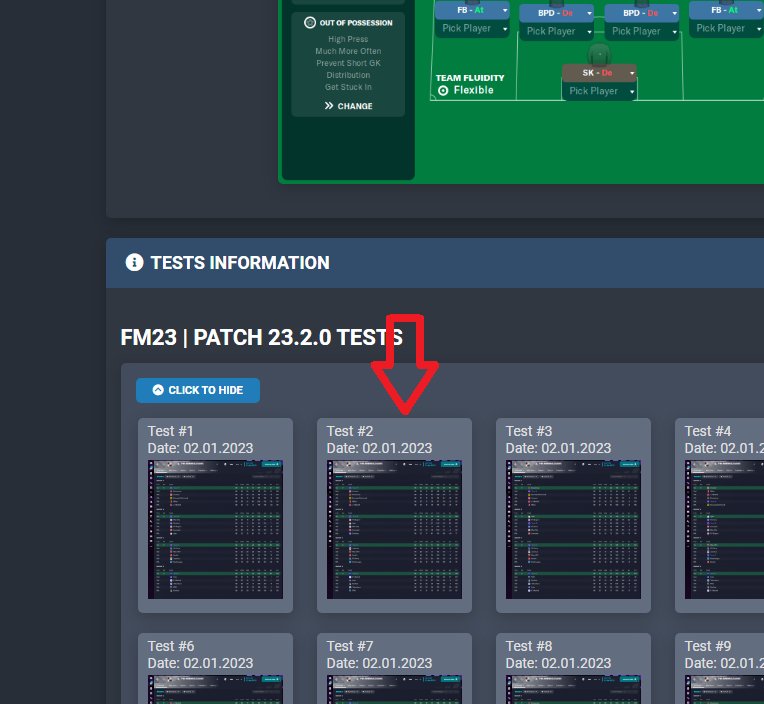Click the 'Flexible' team fluidity text

pos(474,90)
